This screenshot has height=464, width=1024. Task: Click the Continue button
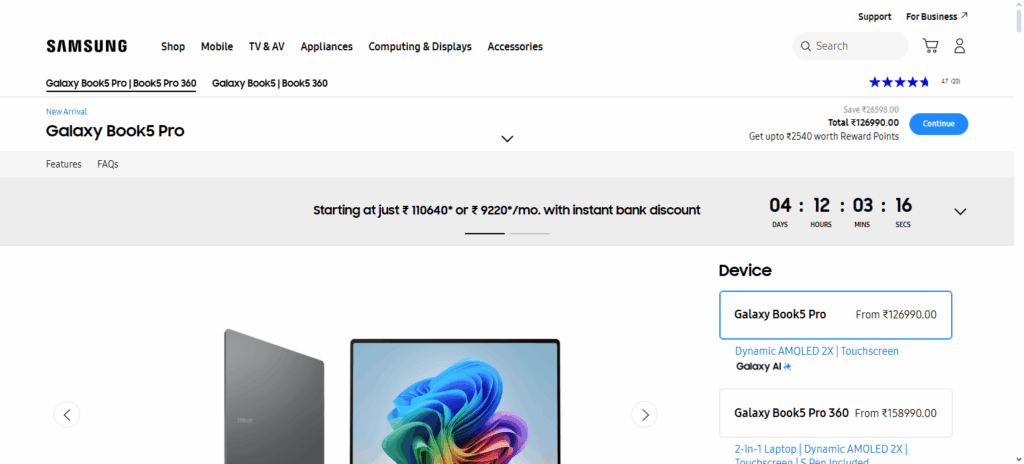pyautogui.click(x=938, y=124)
